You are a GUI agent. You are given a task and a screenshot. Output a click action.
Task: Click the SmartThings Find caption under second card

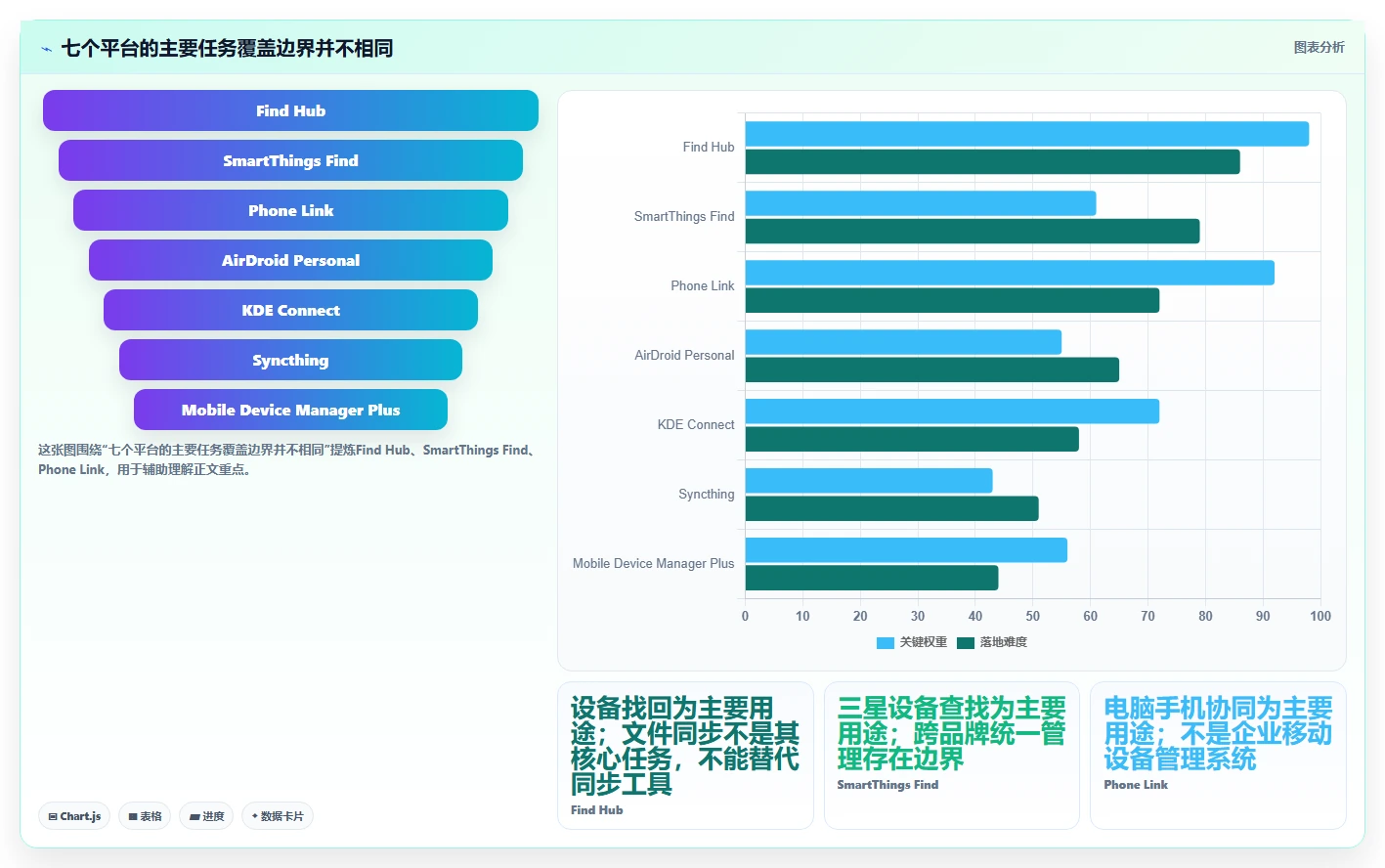(x=887, y=785)
